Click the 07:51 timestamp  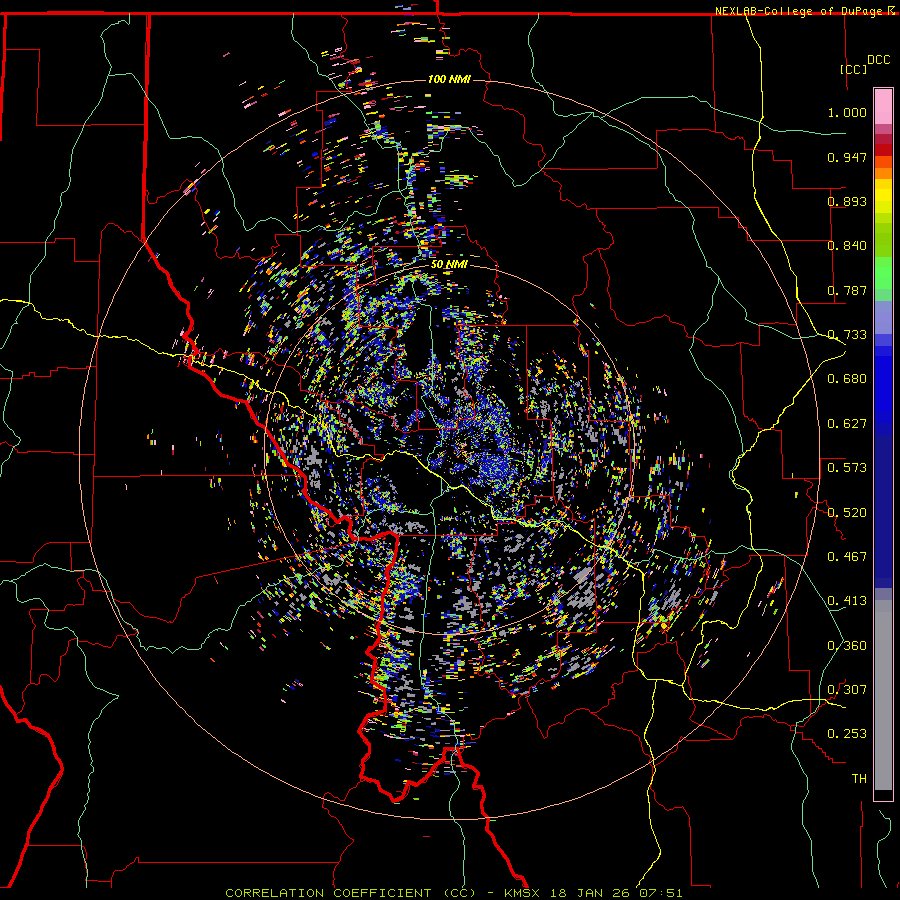point(662,893)
